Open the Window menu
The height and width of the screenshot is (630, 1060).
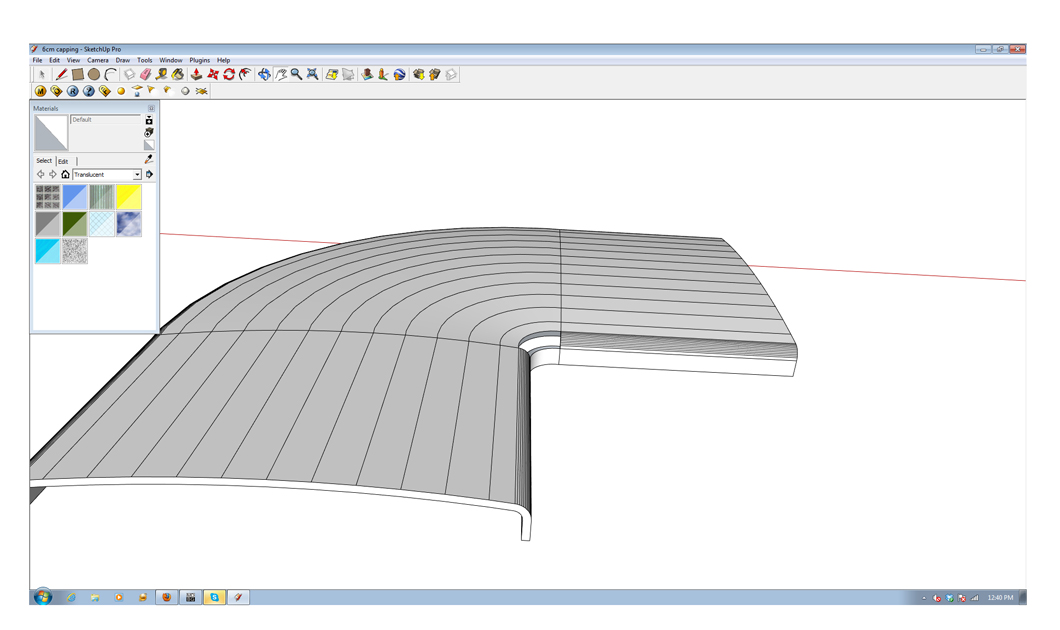(x=171, y=60)
